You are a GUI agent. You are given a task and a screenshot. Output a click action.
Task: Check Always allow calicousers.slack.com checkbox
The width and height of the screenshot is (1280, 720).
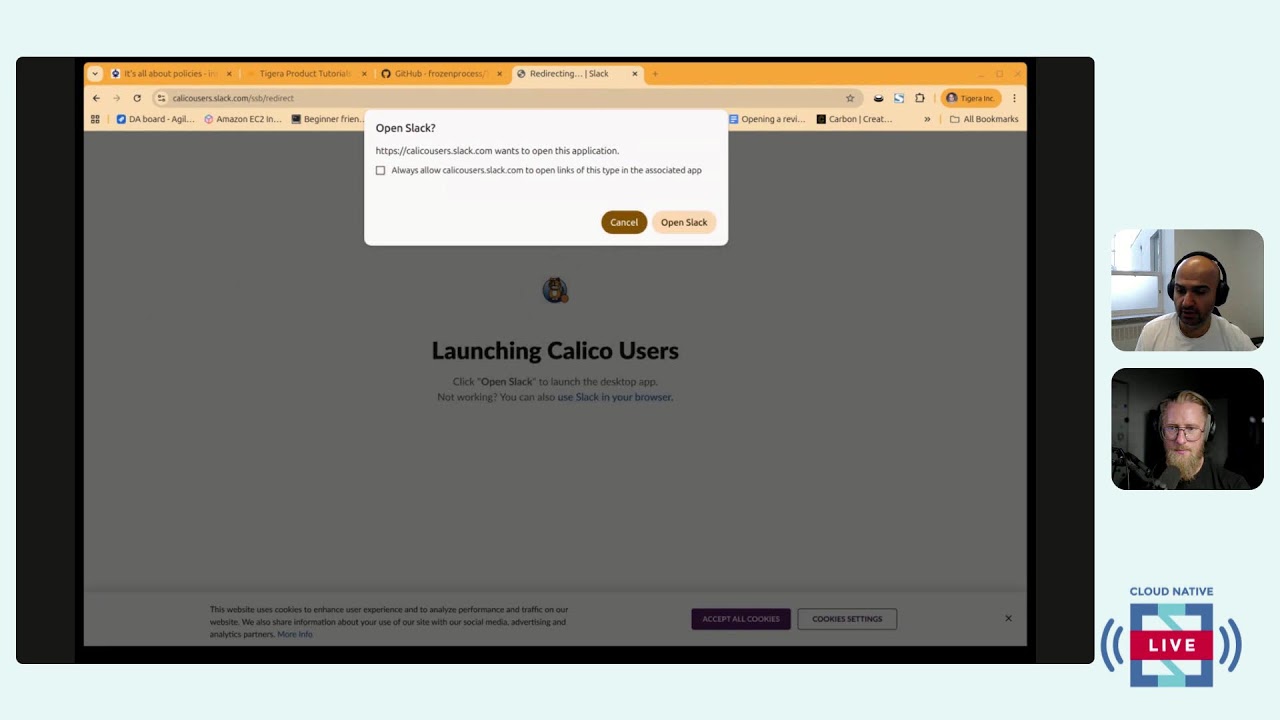tap(380, 170)
